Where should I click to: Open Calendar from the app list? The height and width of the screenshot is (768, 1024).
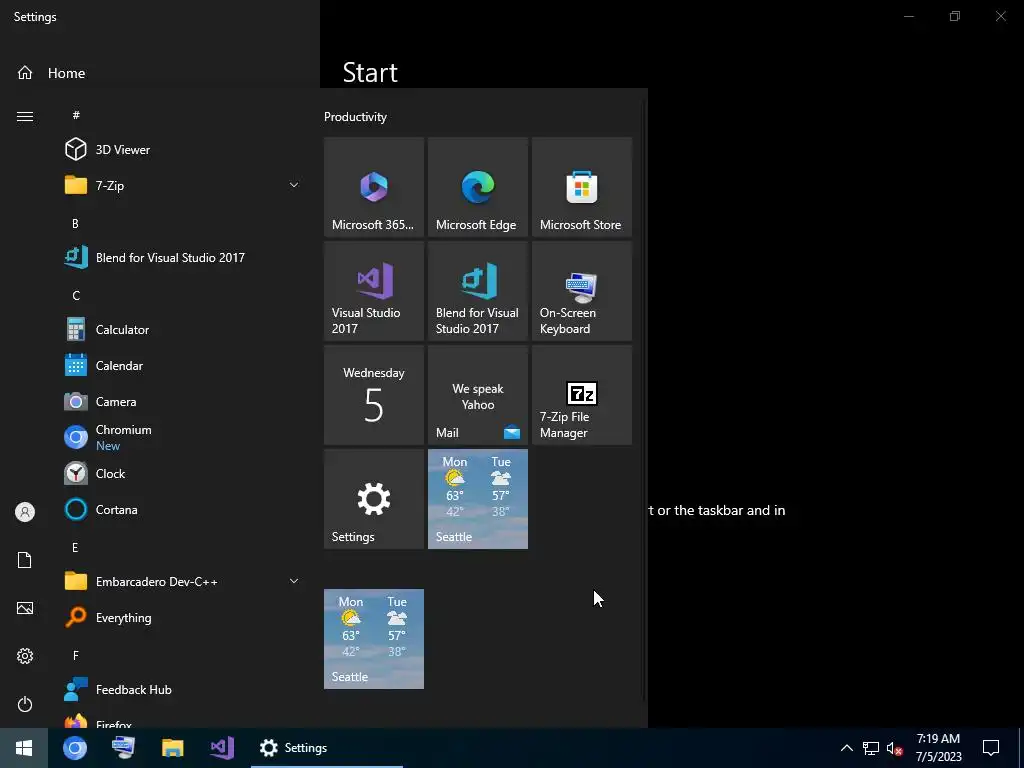tap(183, 366)
